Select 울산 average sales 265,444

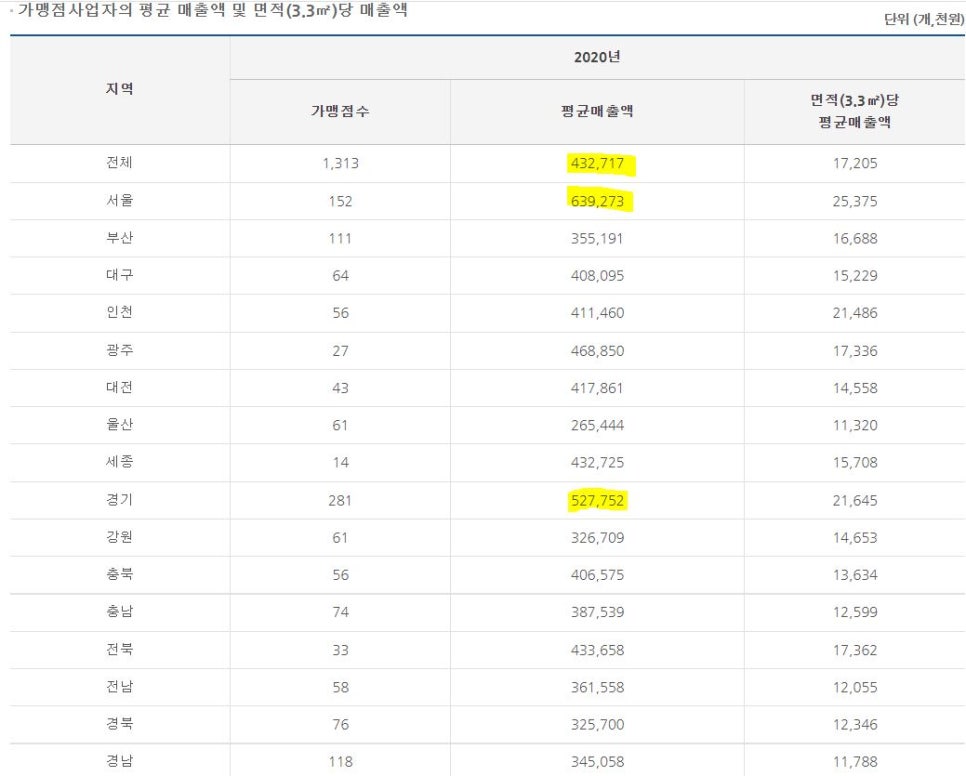[597, 426]
